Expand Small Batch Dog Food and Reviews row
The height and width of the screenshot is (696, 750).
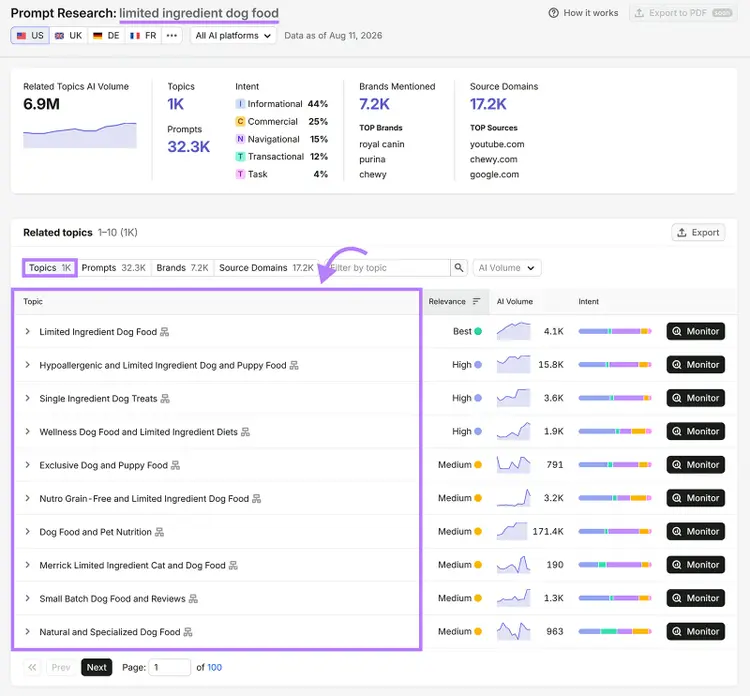point(27,598)
